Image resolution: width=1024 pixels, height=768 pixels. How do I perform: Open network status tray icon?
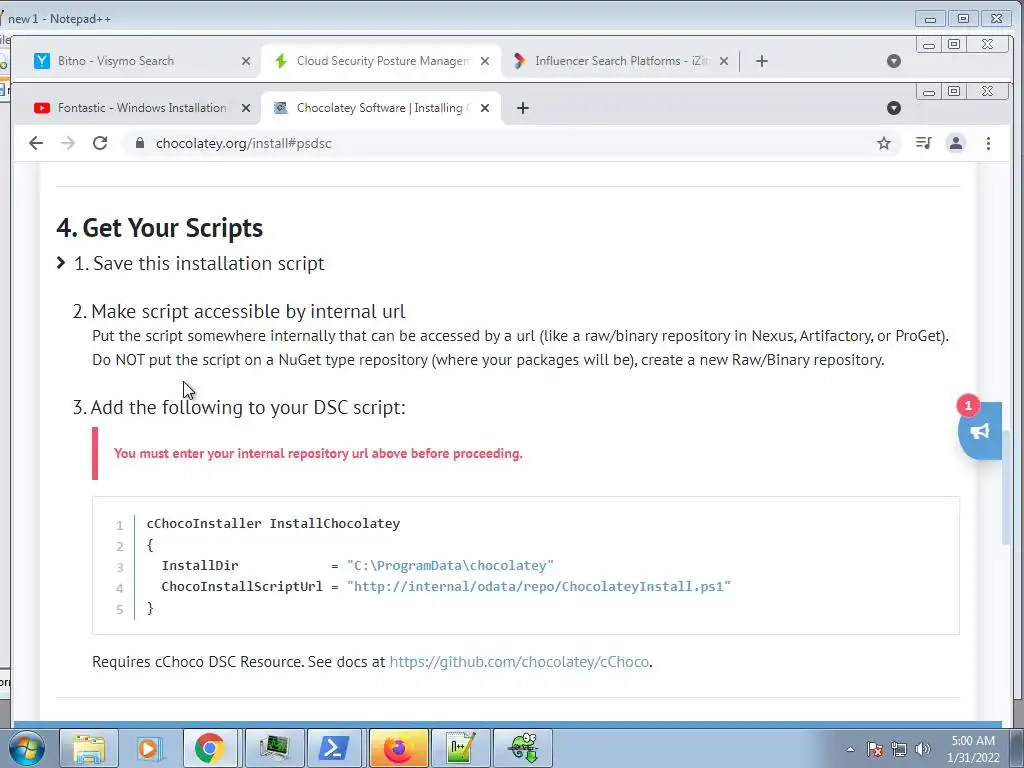point(899,749)
